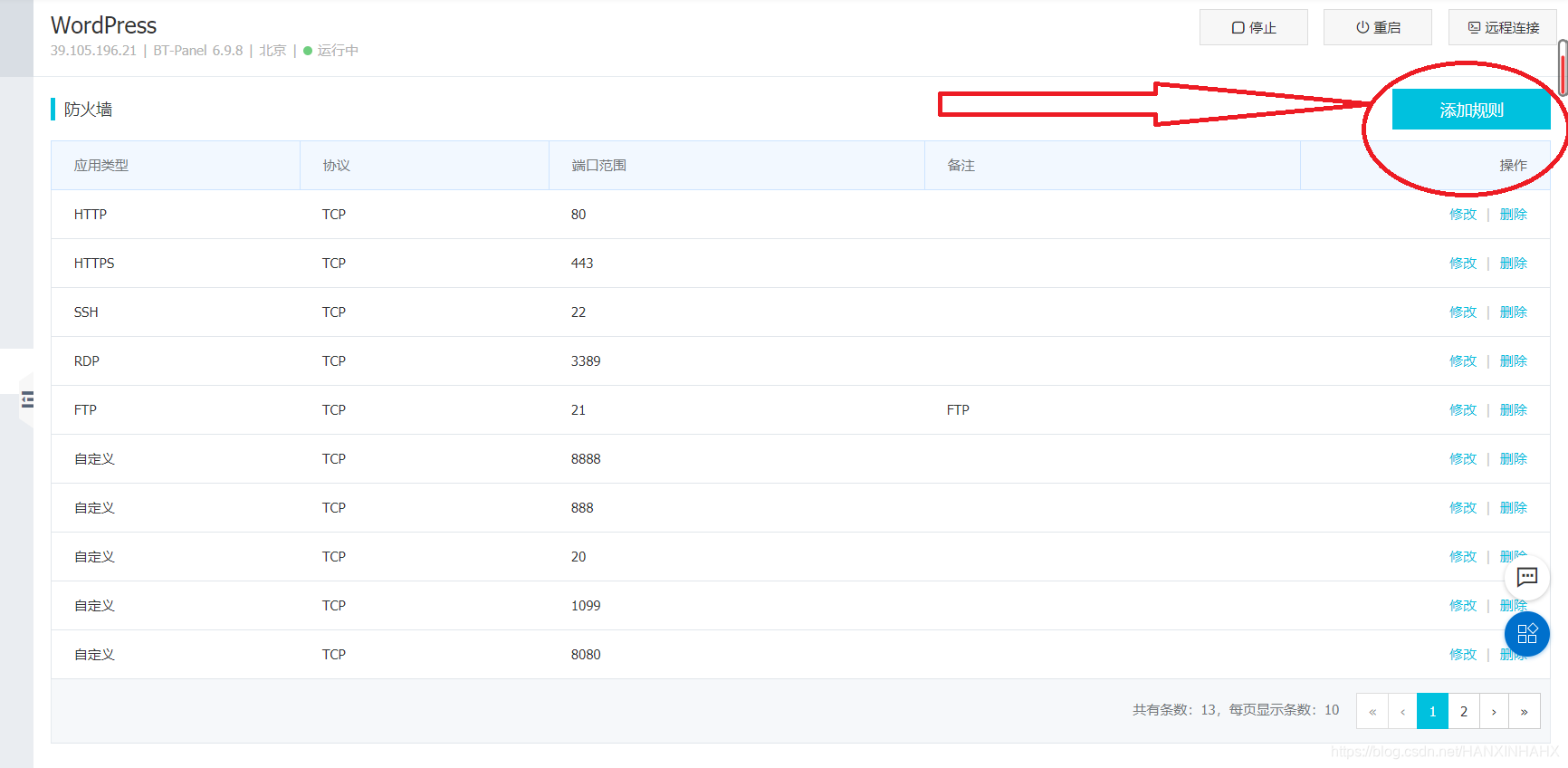This screenshot has height=768, width=1568.
Task: Expand the collapsed left sidebar menu icon
Action: click(27, 399)
